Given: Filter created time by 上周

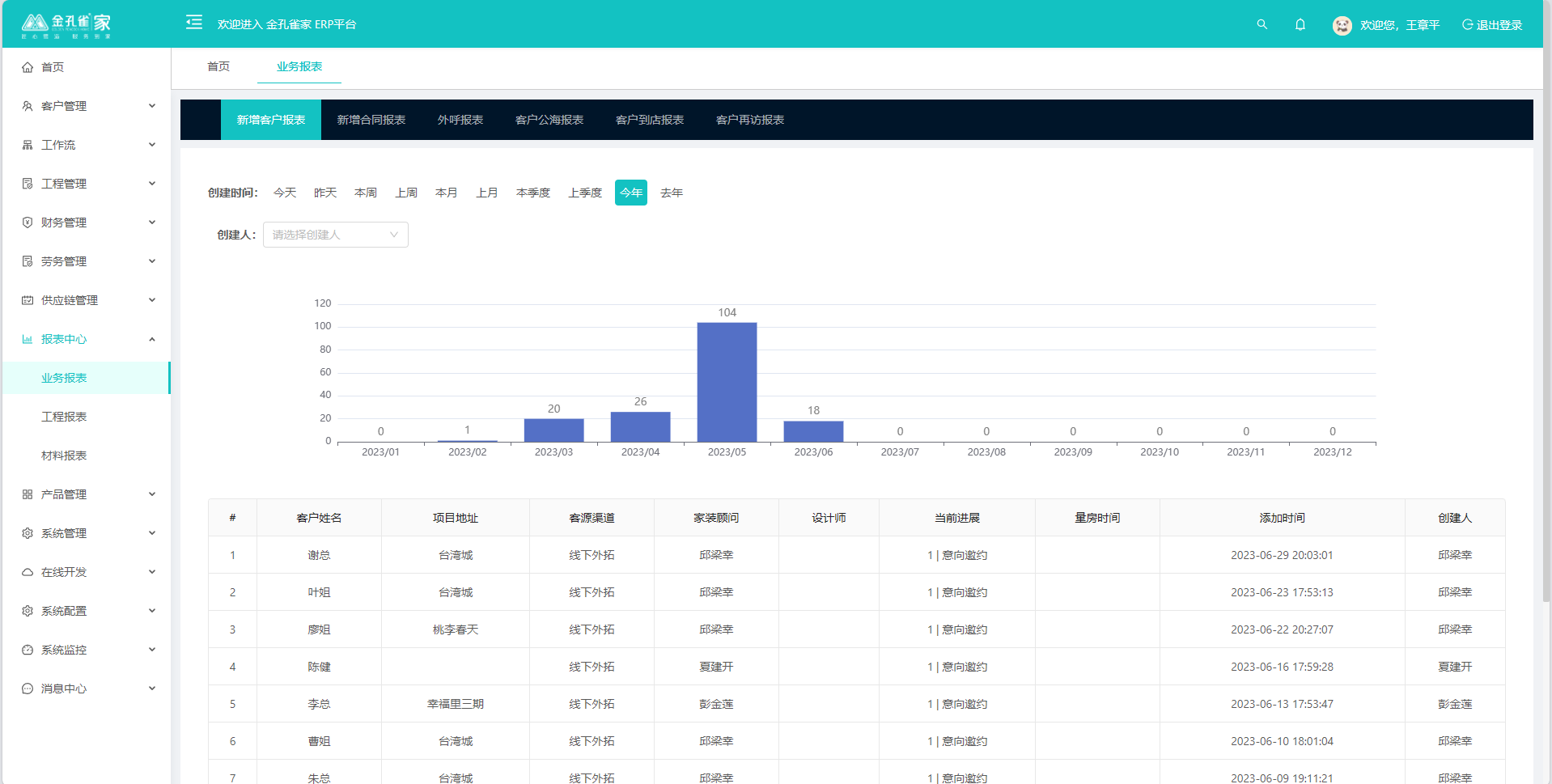Looking at the screenshot, I should point(406,193).
